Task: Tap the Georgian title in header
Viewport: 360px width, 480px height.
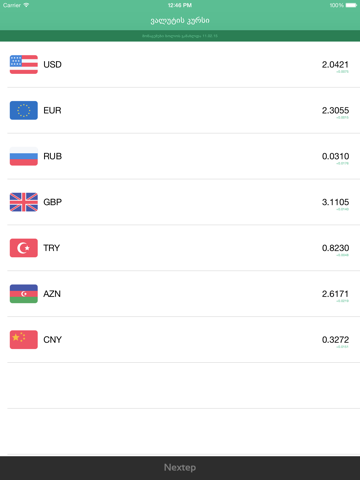Action: pos(180,21)
